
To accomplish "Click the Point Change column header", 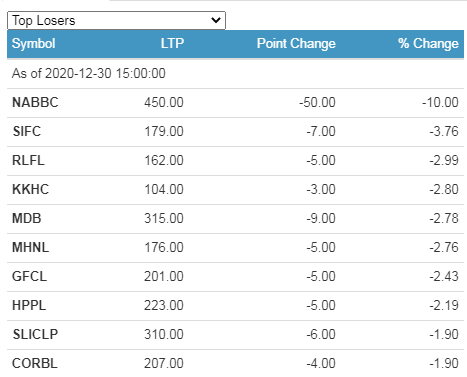I will (x=296, y=44).
